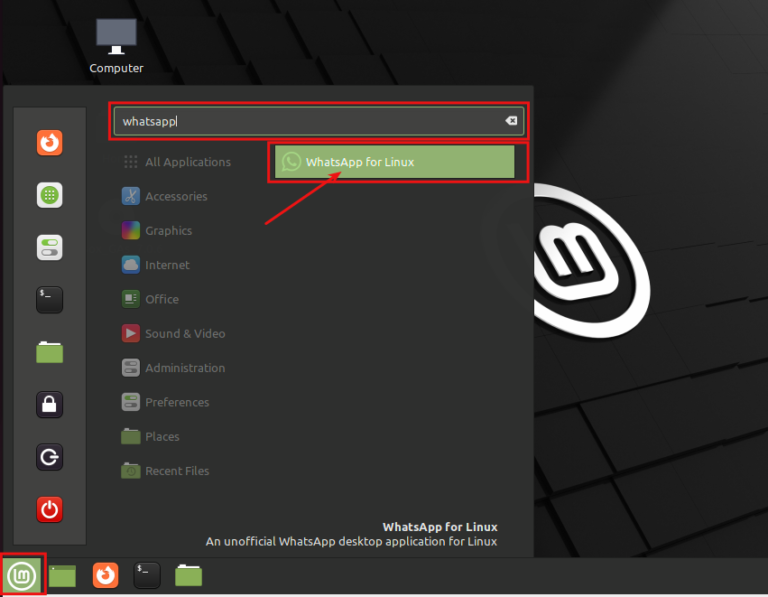Launch Terminal from the menu favorites sidebar

coord(49,300)
